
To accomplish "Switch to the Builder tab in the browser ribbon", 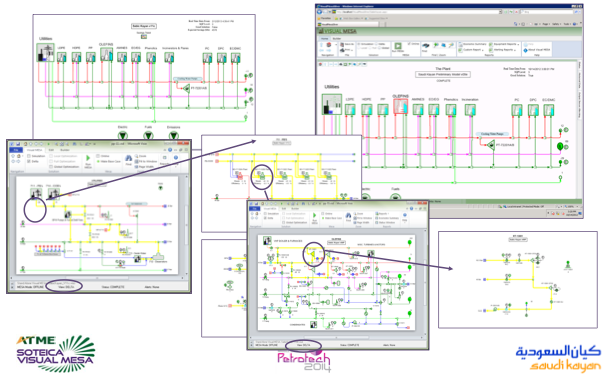I will click(337, 39).
